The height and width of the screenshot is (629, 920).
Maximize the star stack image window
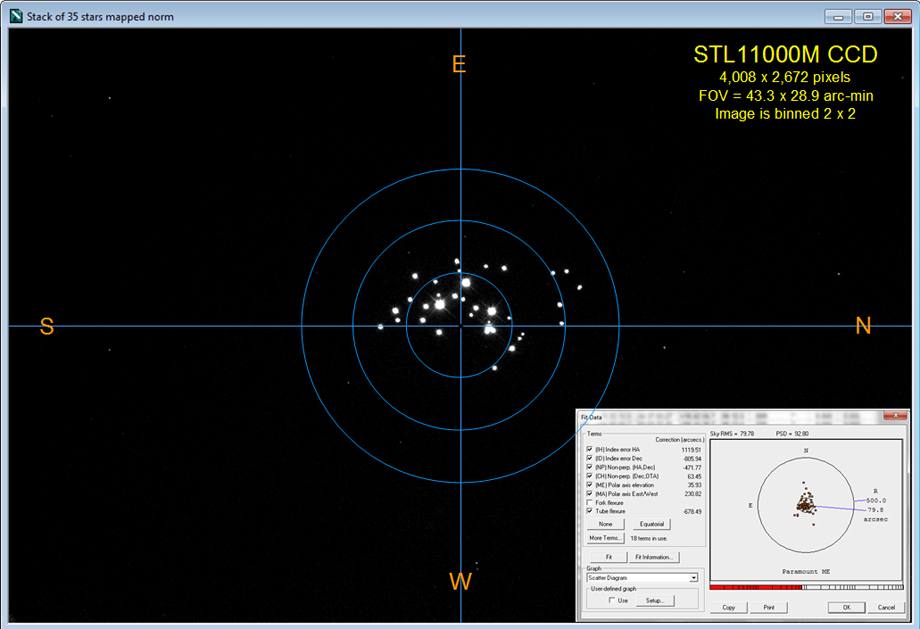pyautogui.click(x=866, y=16)
